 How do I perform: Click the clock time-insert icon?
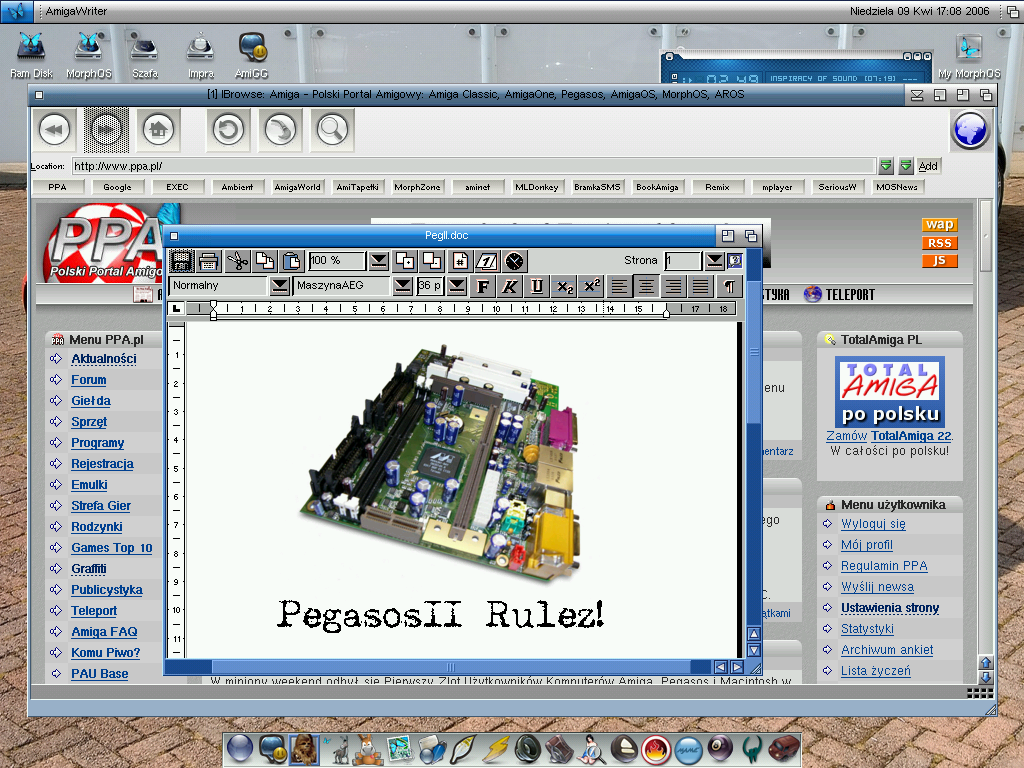point(515,261)
